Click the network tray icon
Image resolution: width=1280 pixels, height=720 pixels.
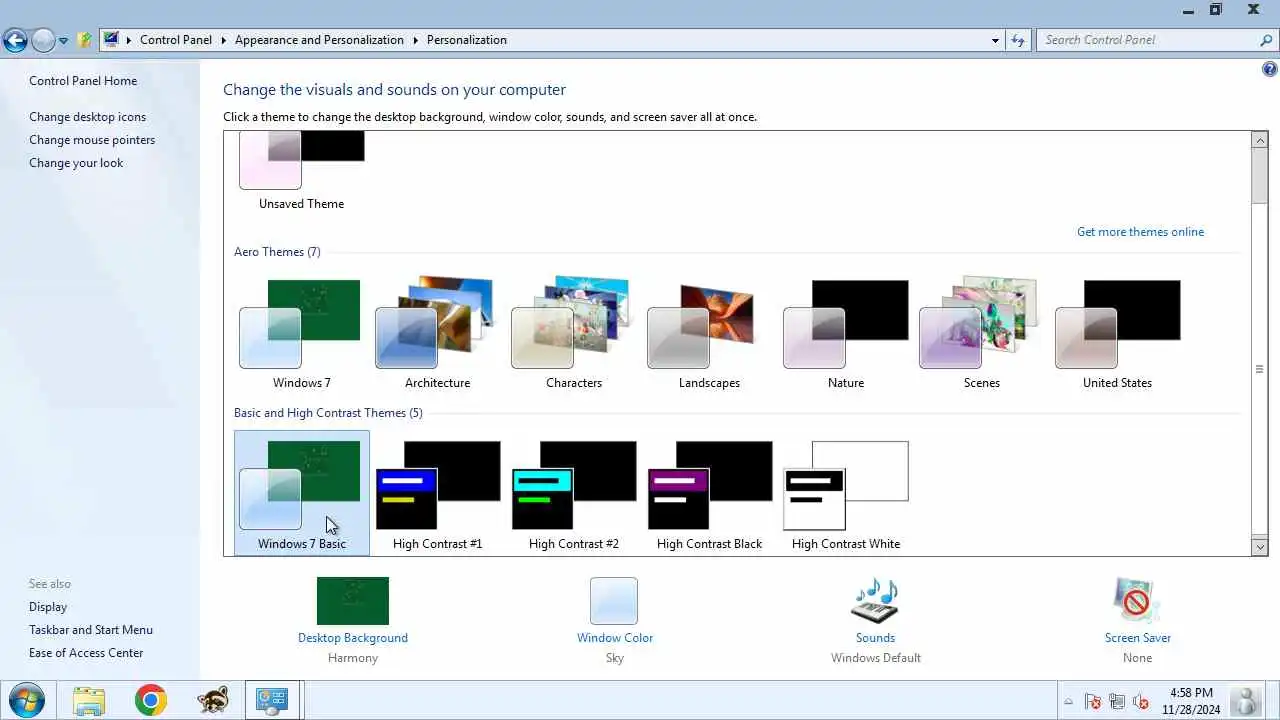[x=1117, y=701]
